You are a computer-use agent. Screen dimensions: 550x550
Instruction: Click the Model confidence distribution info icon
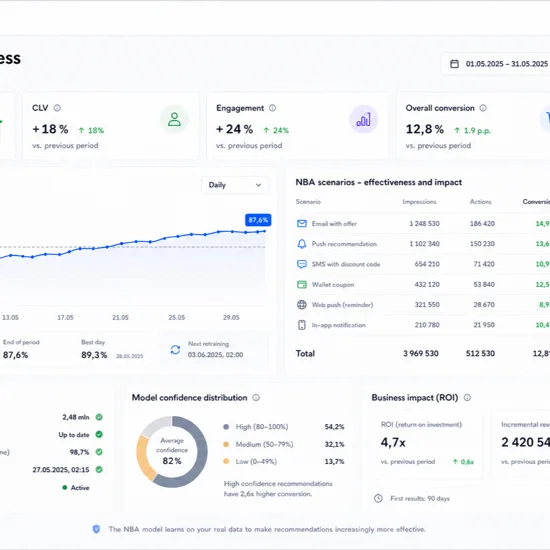coord(256,397)
